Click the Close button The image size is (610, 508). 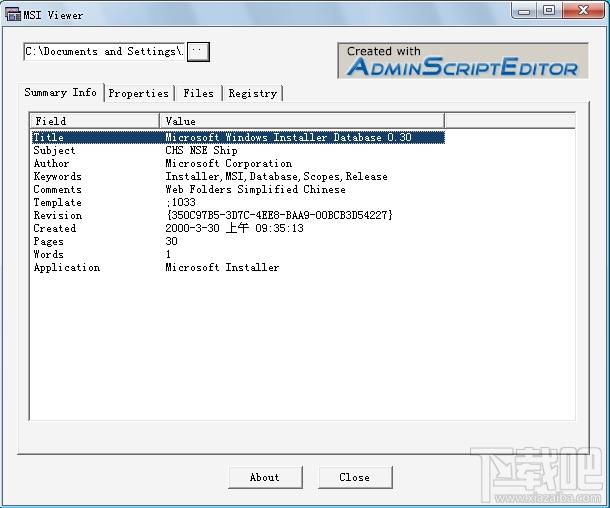click(355, 477)
